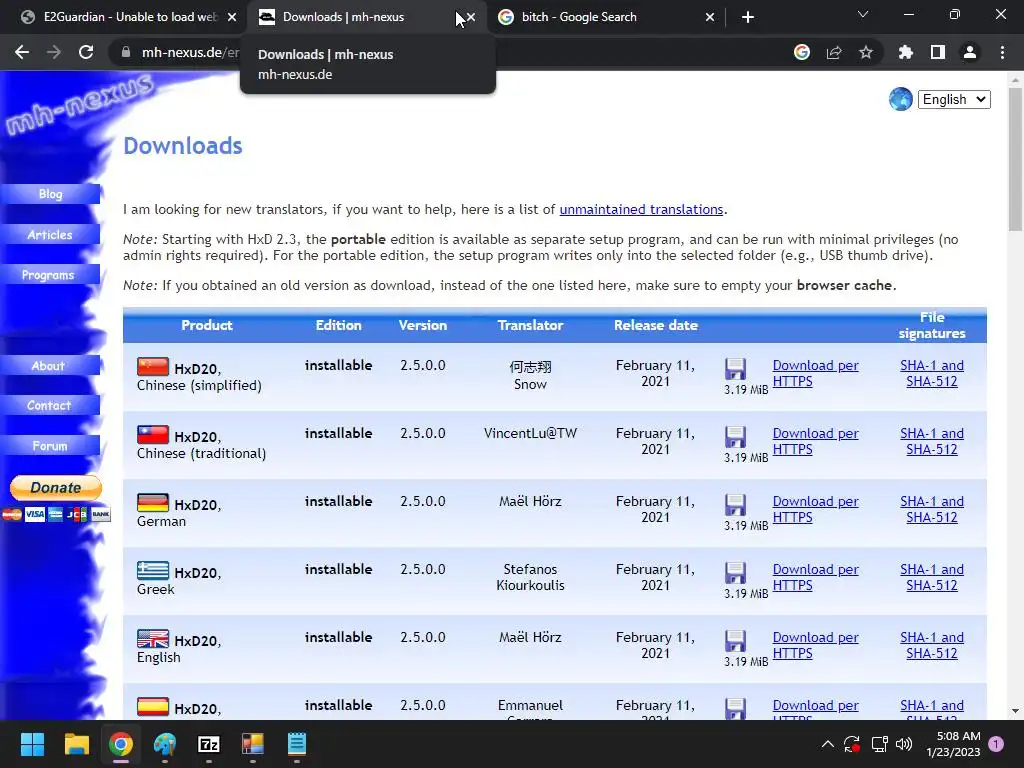Share this page using the share icon
The height and width of the screenshot is (768, 1024).
pyautogui.click(x=834, y=52)
